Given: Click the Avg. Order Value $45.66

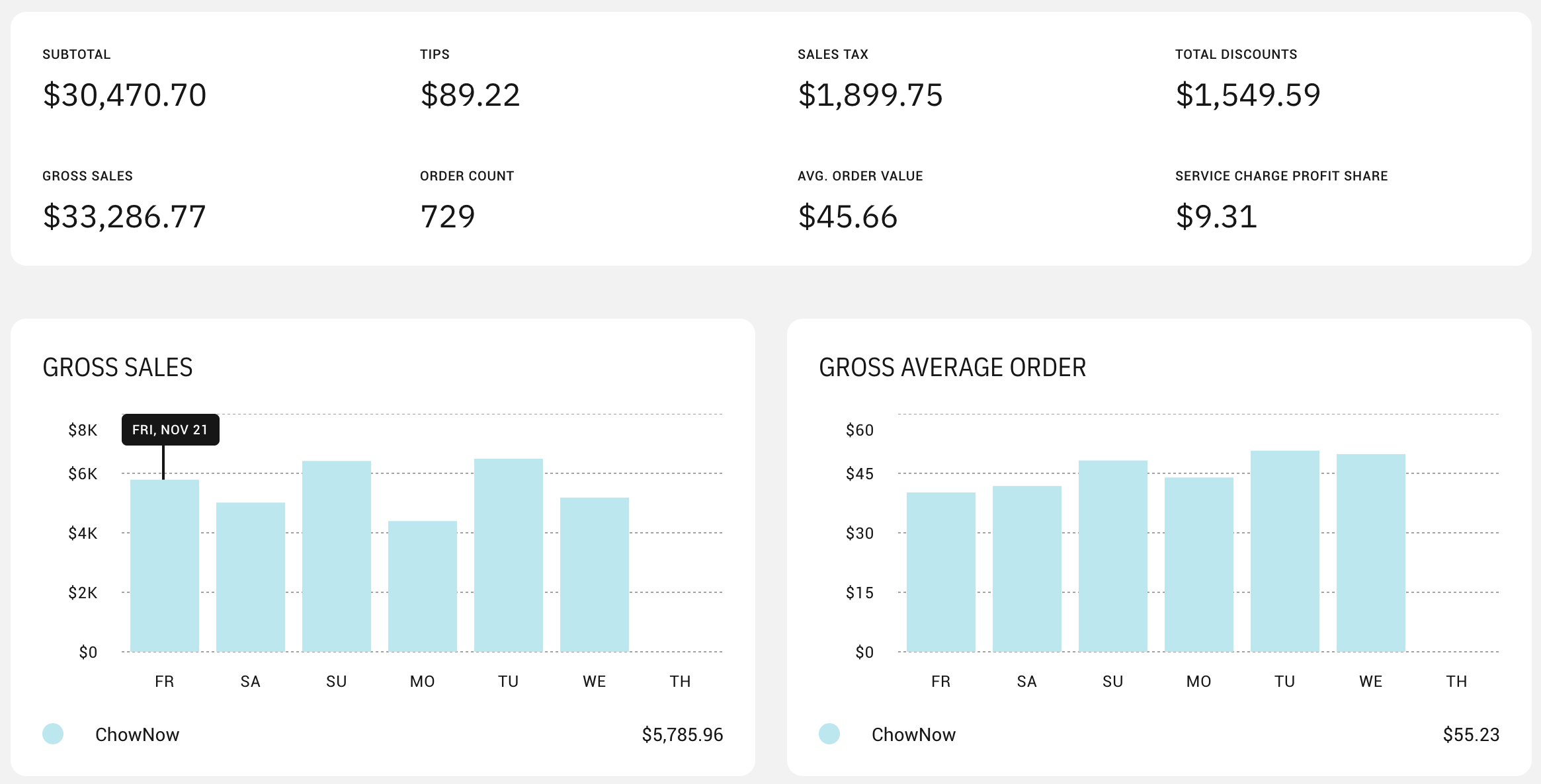Looking at the screenshot, I should [847, 217].
